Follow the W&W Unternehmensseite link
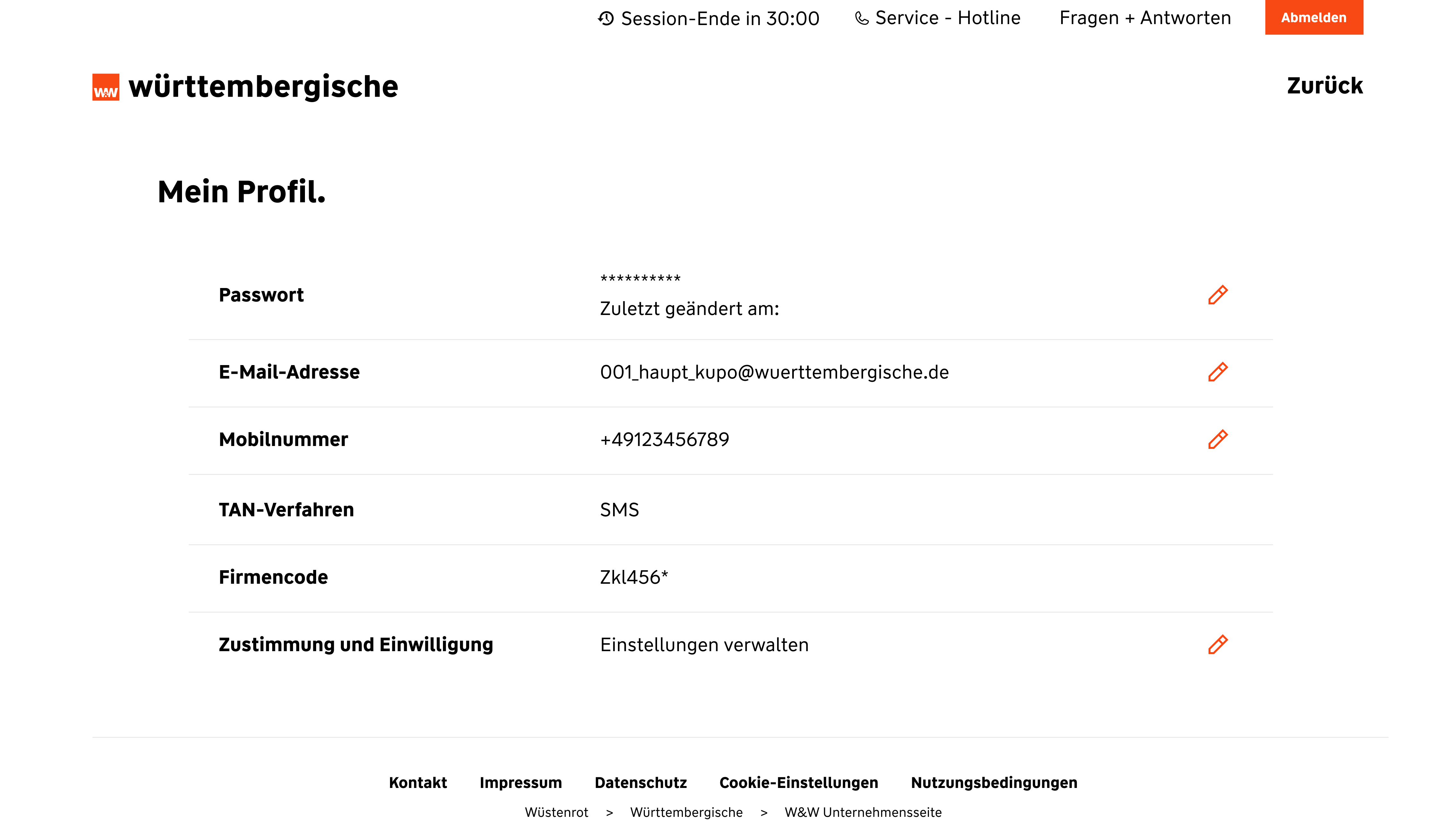 tap(863, 812)
